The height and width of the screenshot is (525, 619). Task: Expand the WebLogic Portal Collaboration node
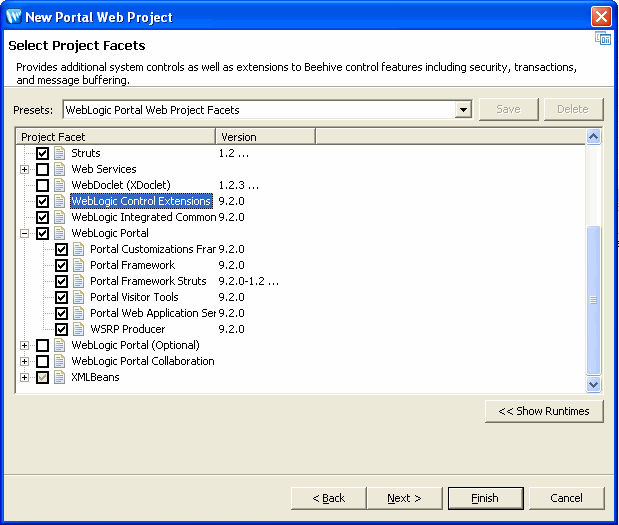pos(24,361)
